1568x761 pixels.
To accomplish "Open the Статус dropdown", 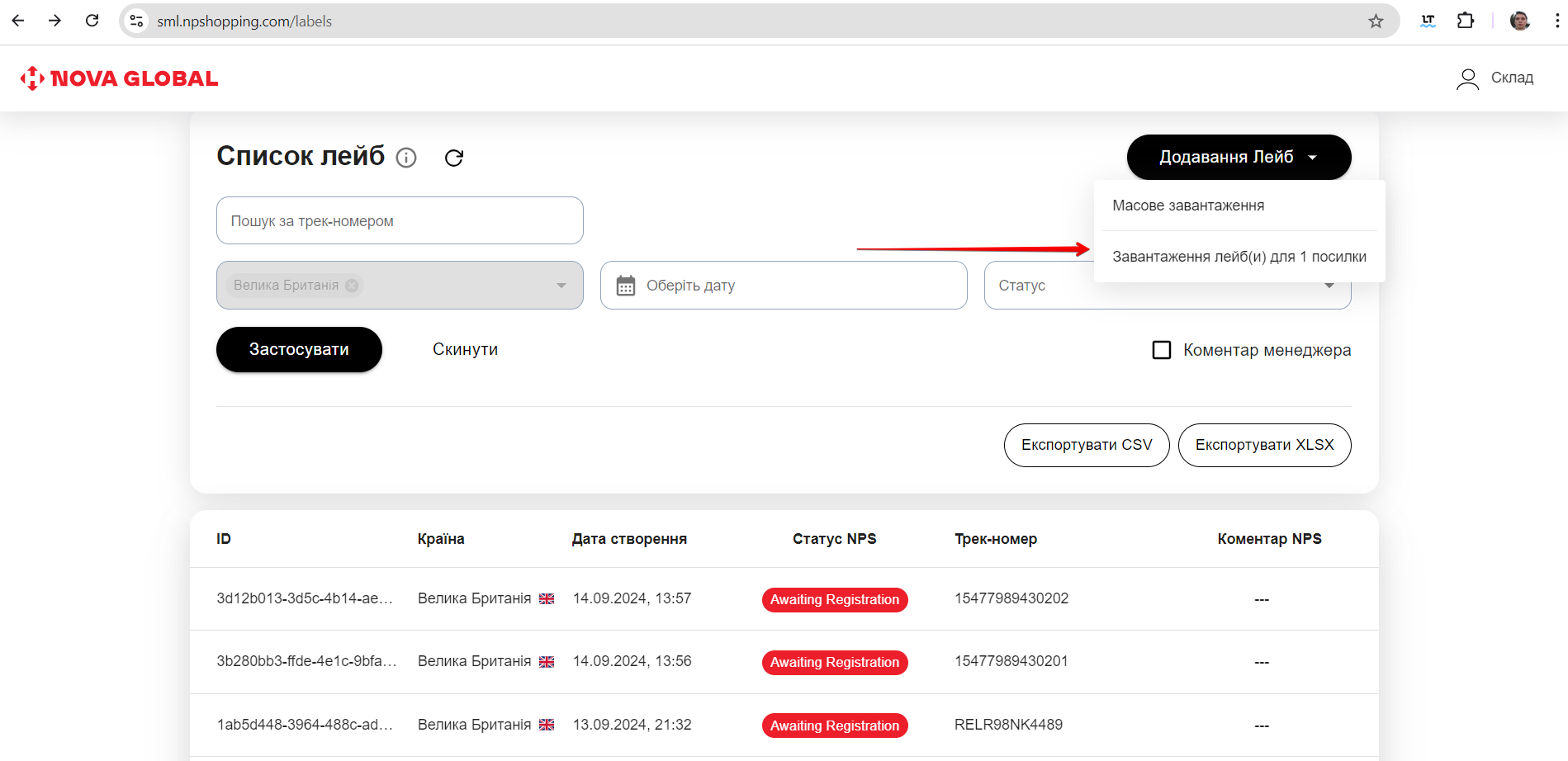I will point(1168,286).
